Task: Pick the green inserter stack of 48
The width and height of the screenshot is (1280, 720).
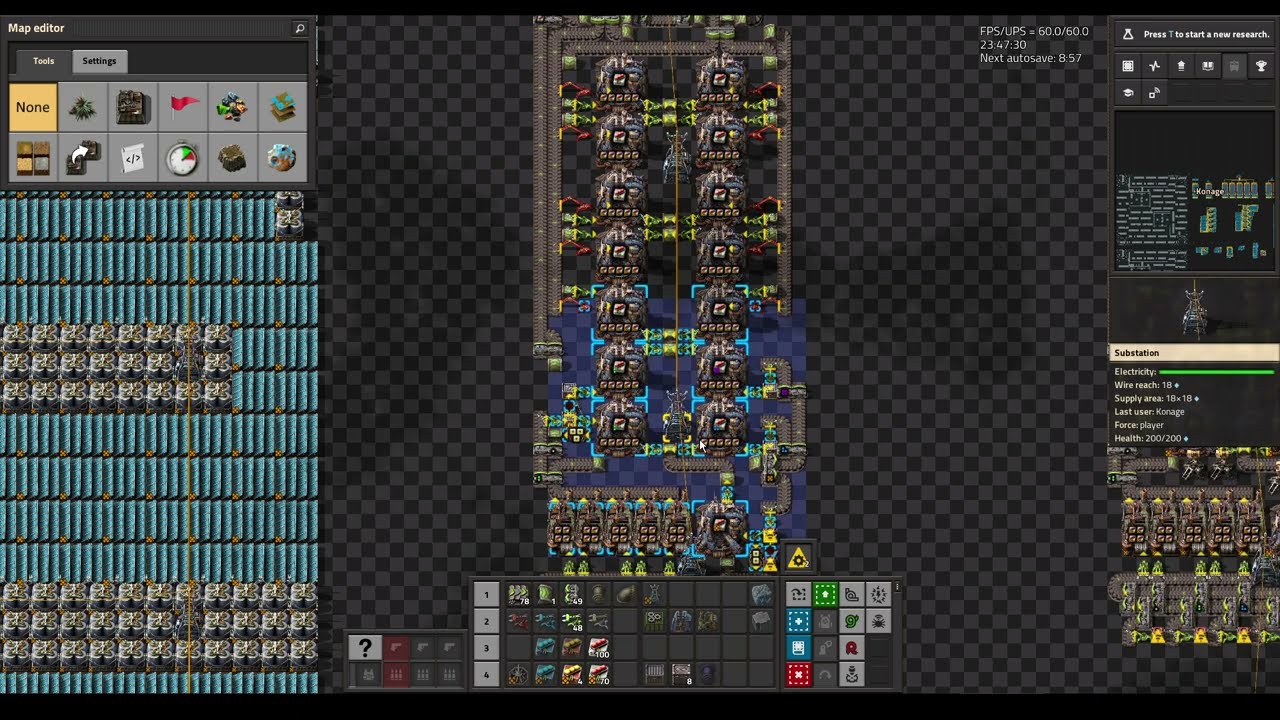Action: pyautogui.click(x=572, y=621)
